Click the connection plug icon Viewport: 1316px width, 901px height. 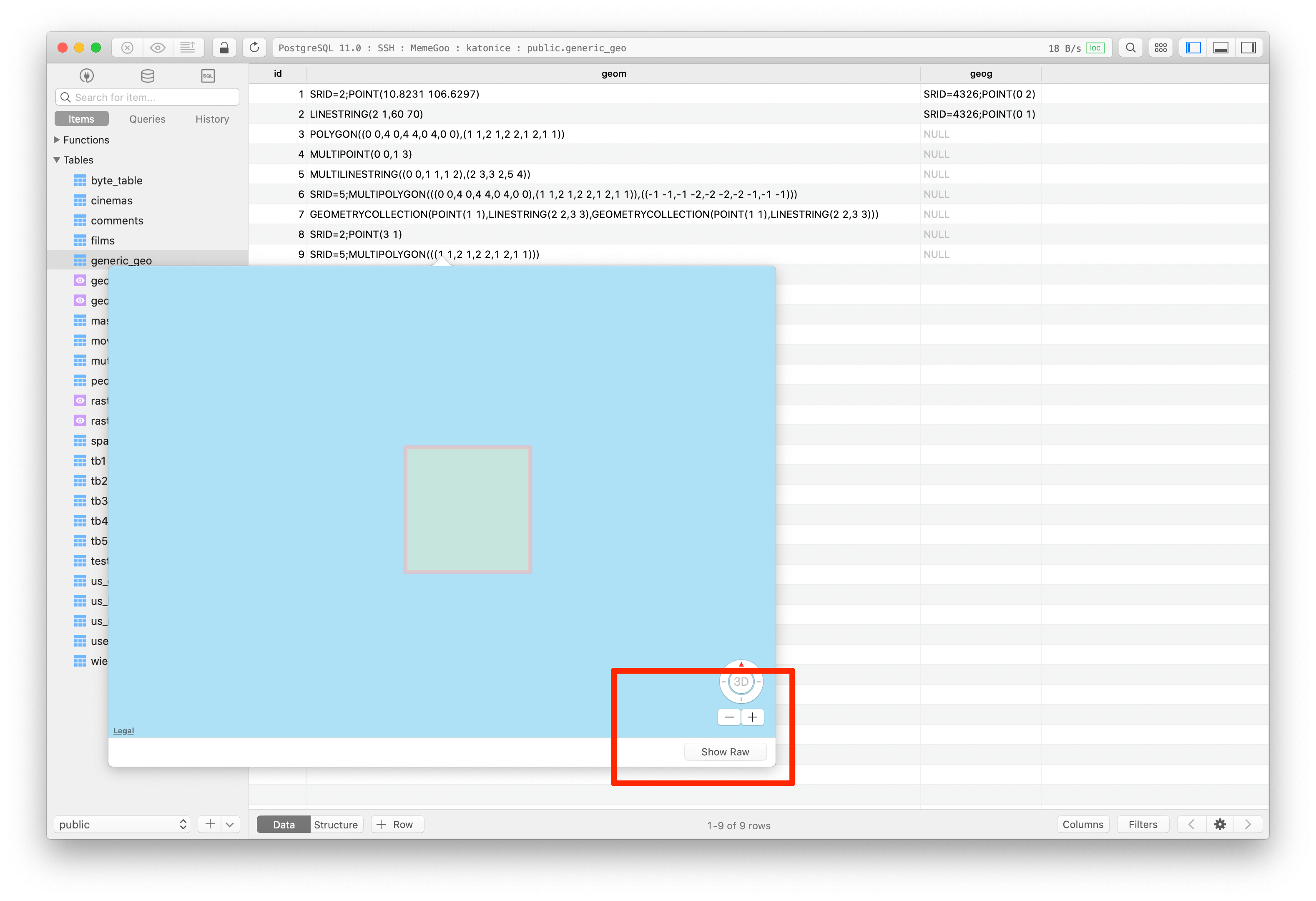pos(86,76)
